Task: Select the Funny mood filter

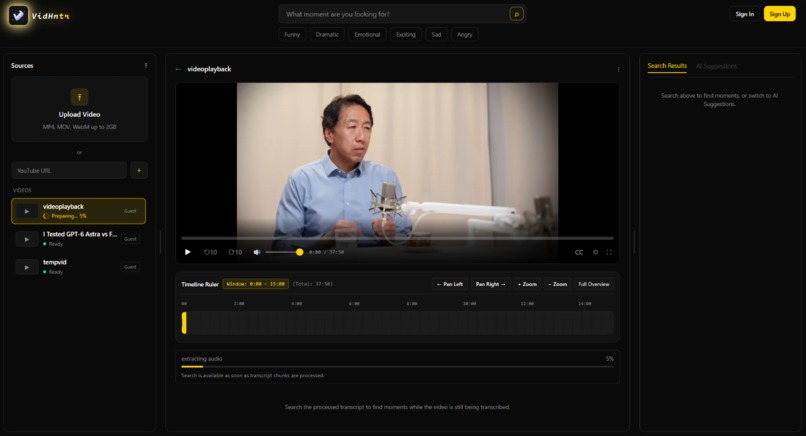Action: (292, 34)
